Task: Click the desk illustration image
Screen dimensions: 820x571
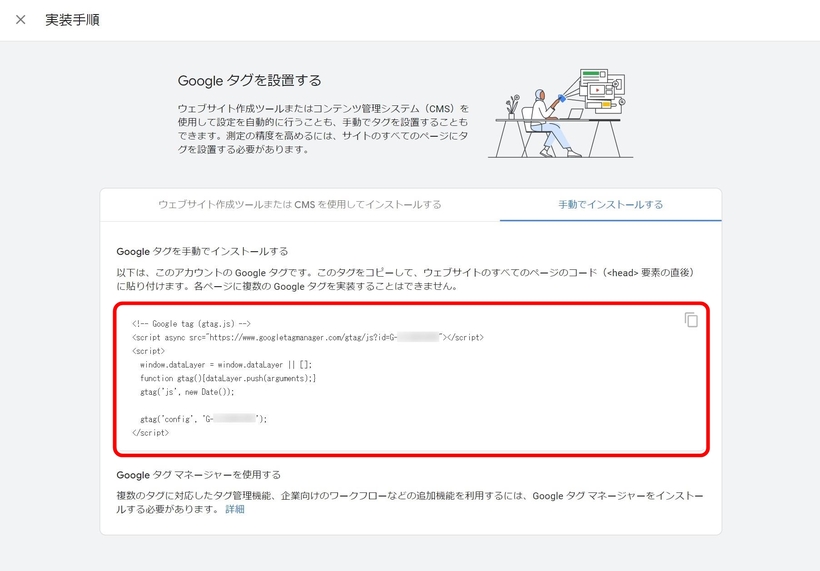Action: [x=561, y=113]
